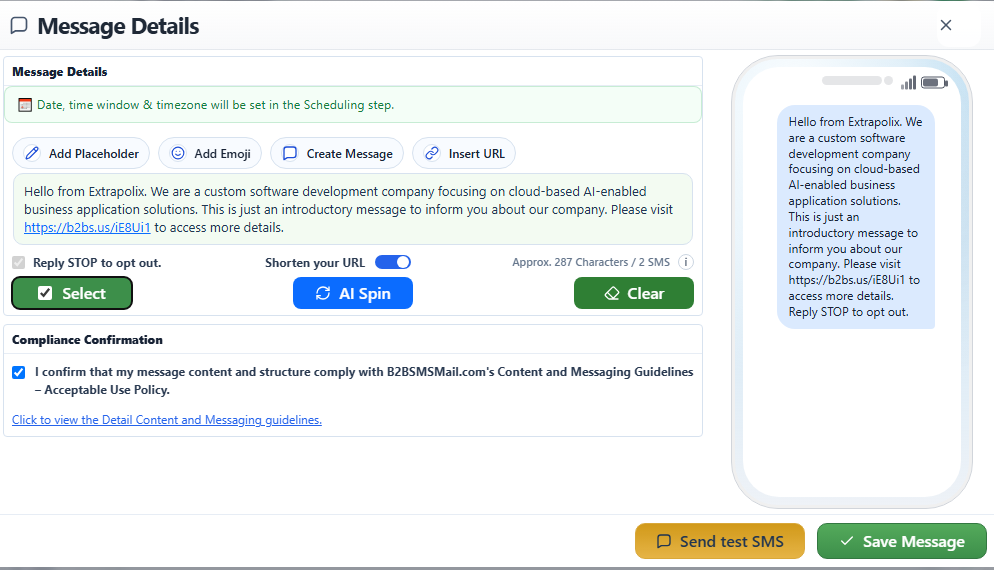Toggle the Reply STOP to opt out checkbox
The width and height of the screenshot is (994, 570).
[19, 262]
